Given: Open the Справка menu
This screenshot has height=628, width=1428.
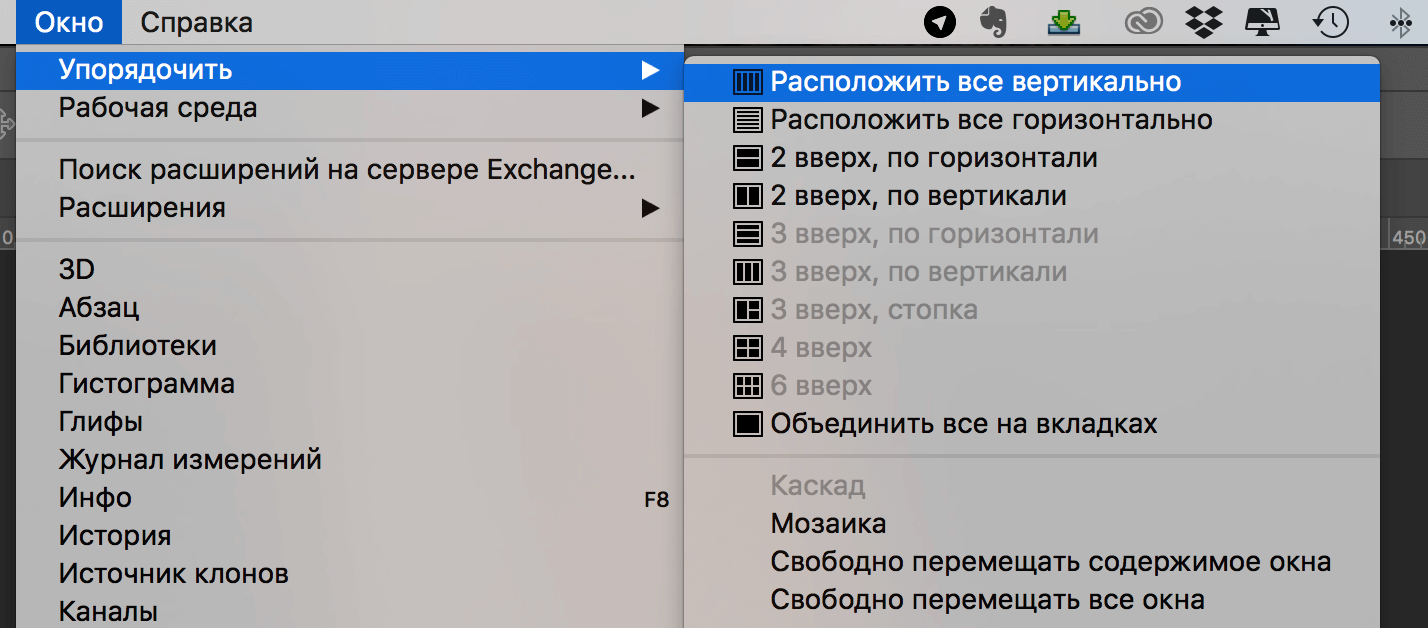Looking at the screenshot, I should pos(196,21).
